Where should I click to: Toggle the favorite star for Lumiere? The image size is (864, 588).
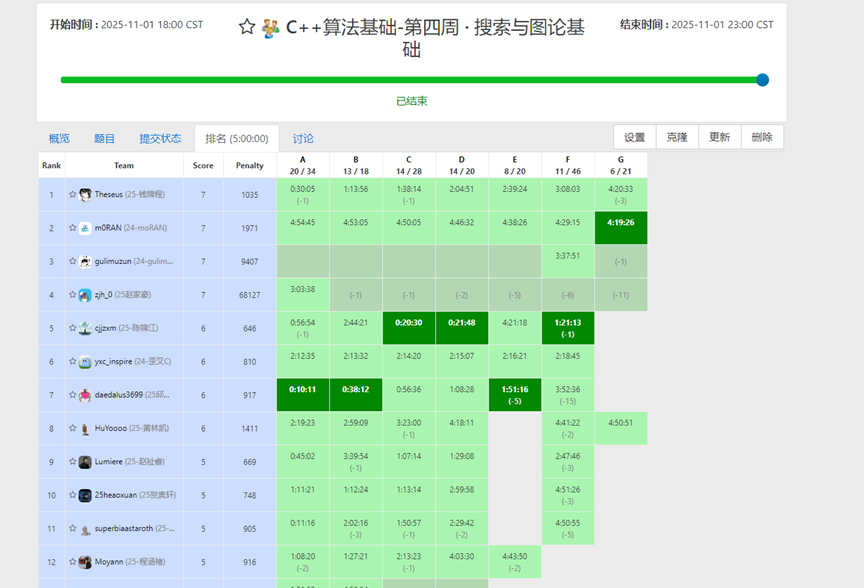pos(73,462)
